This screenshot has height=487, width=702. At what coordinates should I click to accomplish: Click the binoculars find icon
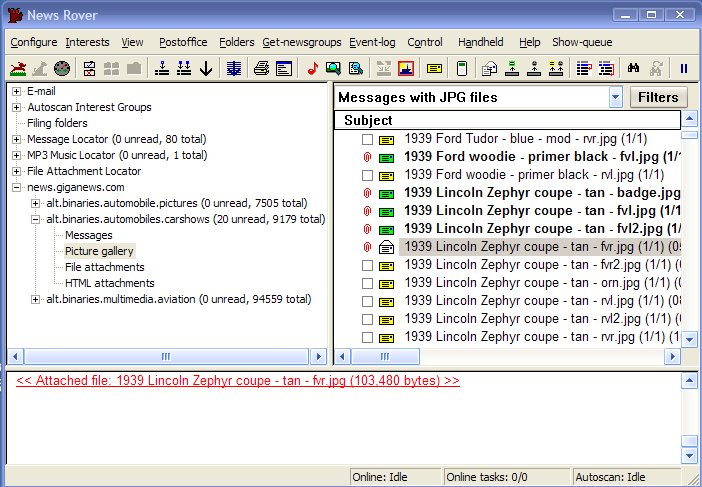pos(633,68)
